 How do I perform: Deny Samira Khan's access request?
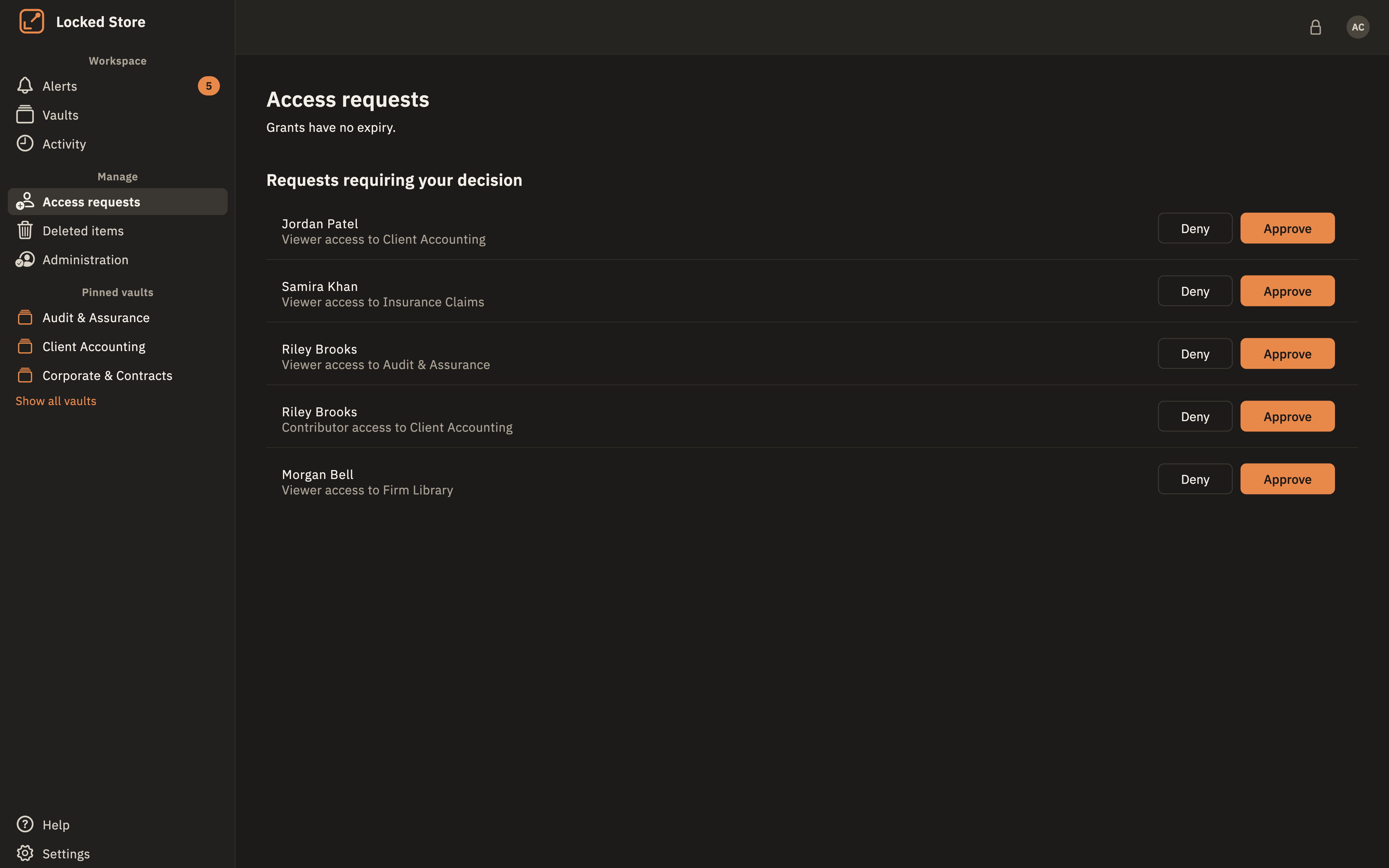pos(1195,291)
